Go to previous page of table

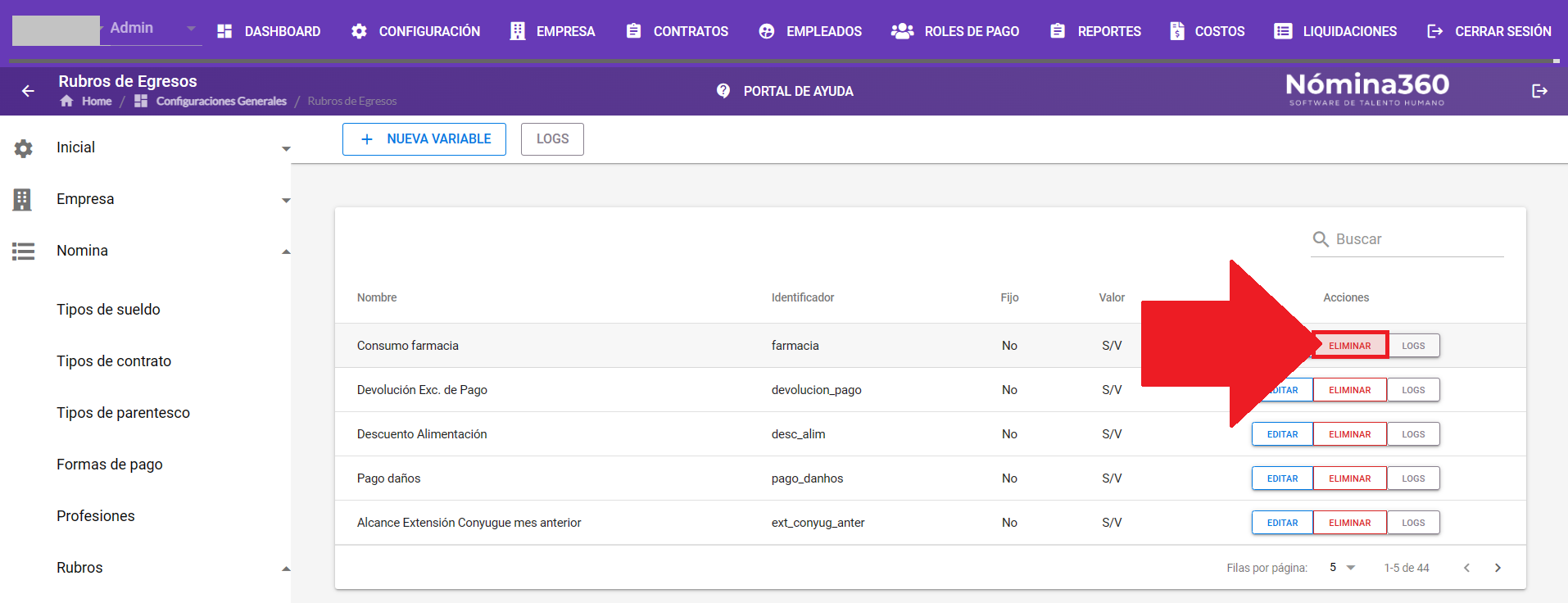(1466, 568)
